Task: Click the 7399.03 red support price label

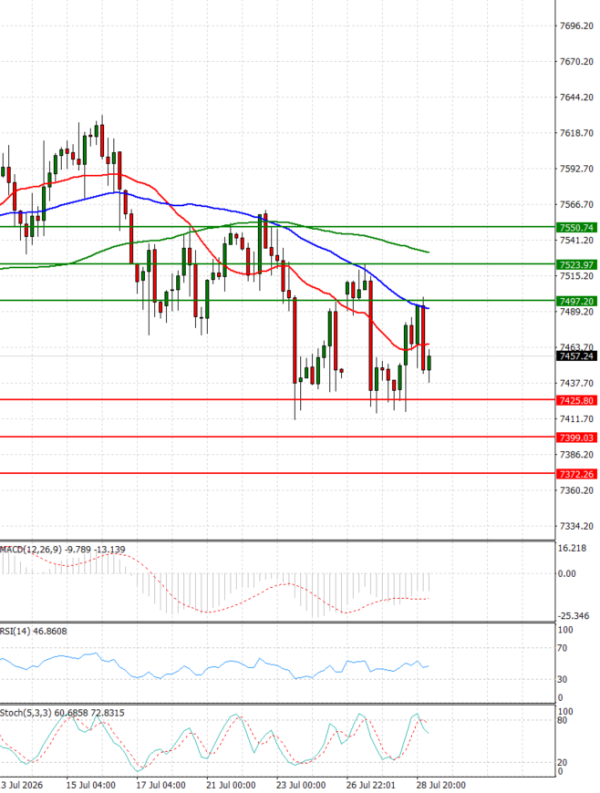Action: [x=576, y=437]
